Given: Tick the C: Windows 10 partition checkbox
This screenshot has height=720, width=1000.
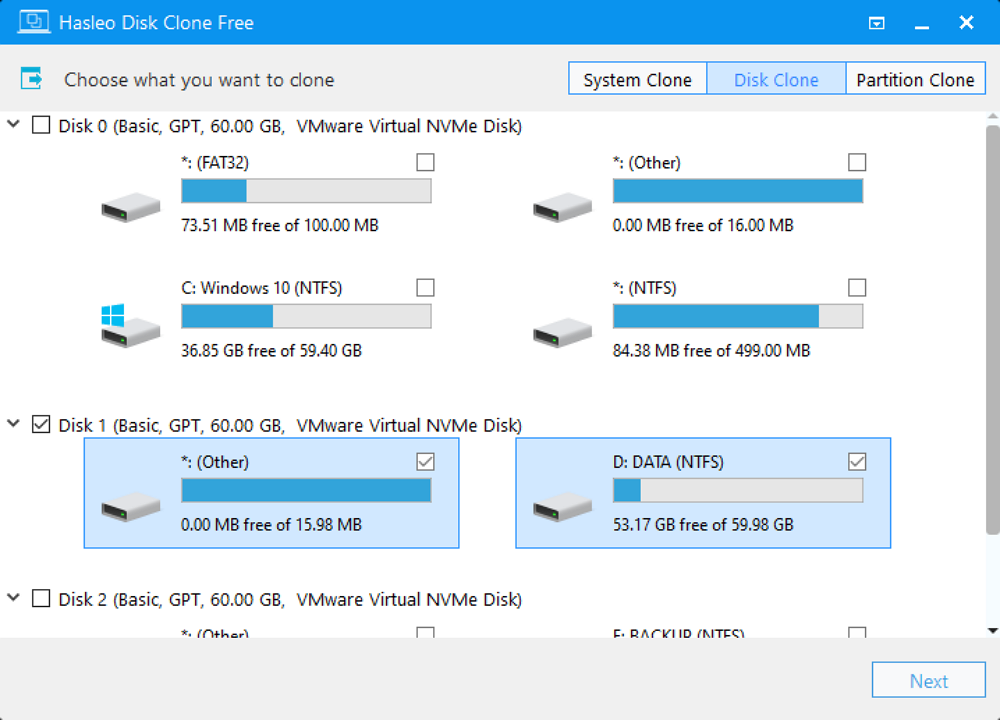Looking at the screenshot, I should (425, 288).
